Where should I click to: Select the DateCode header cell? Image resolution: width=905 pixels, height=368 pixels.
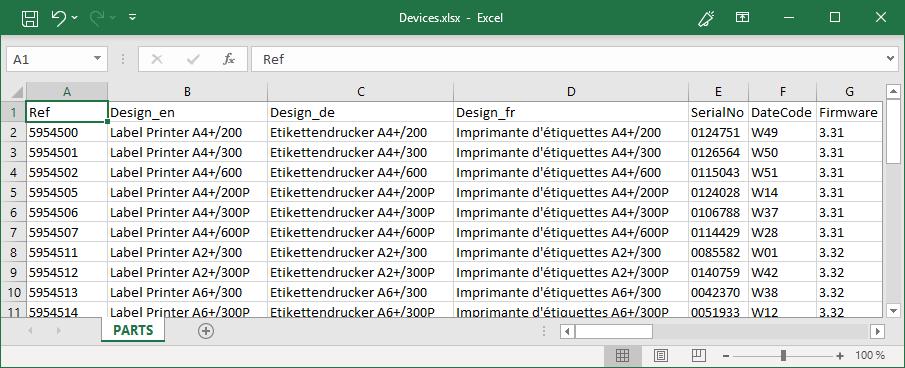(783, 112)
